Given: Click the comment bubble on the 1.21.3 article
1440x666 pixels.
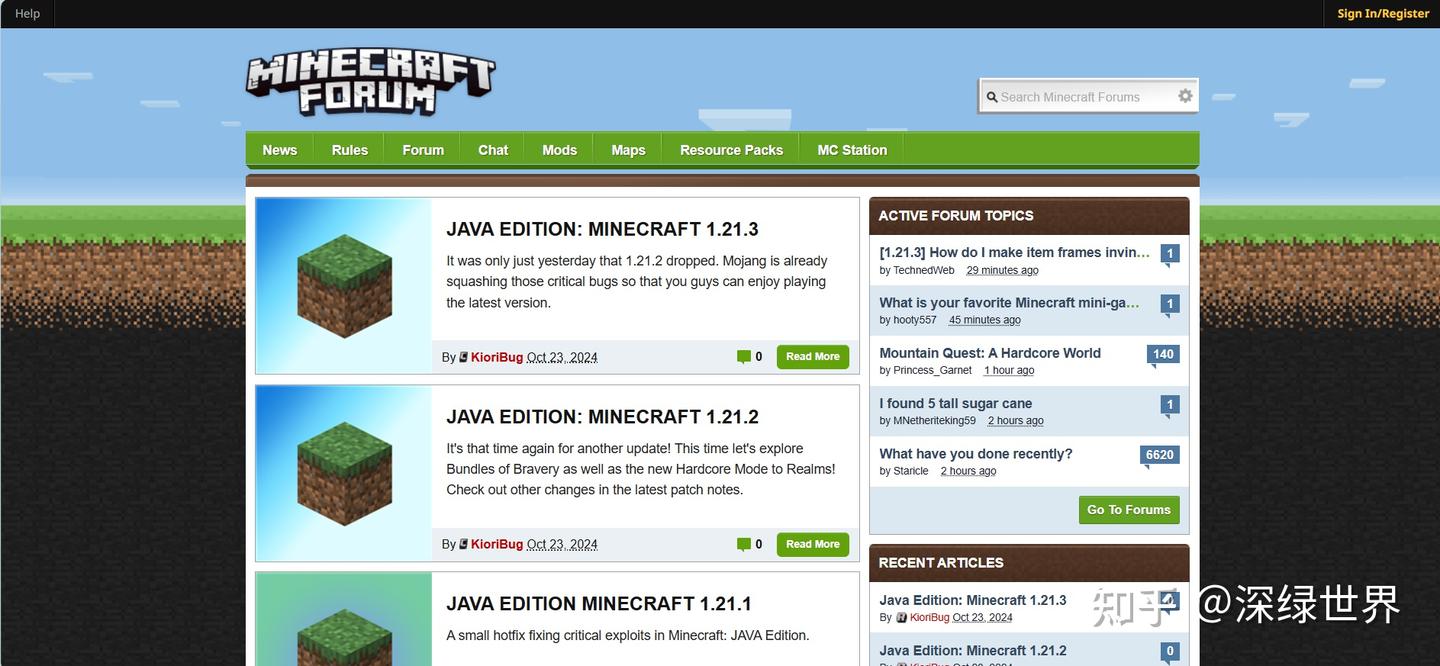Looking at the screenshot, I should click(744, 356).
